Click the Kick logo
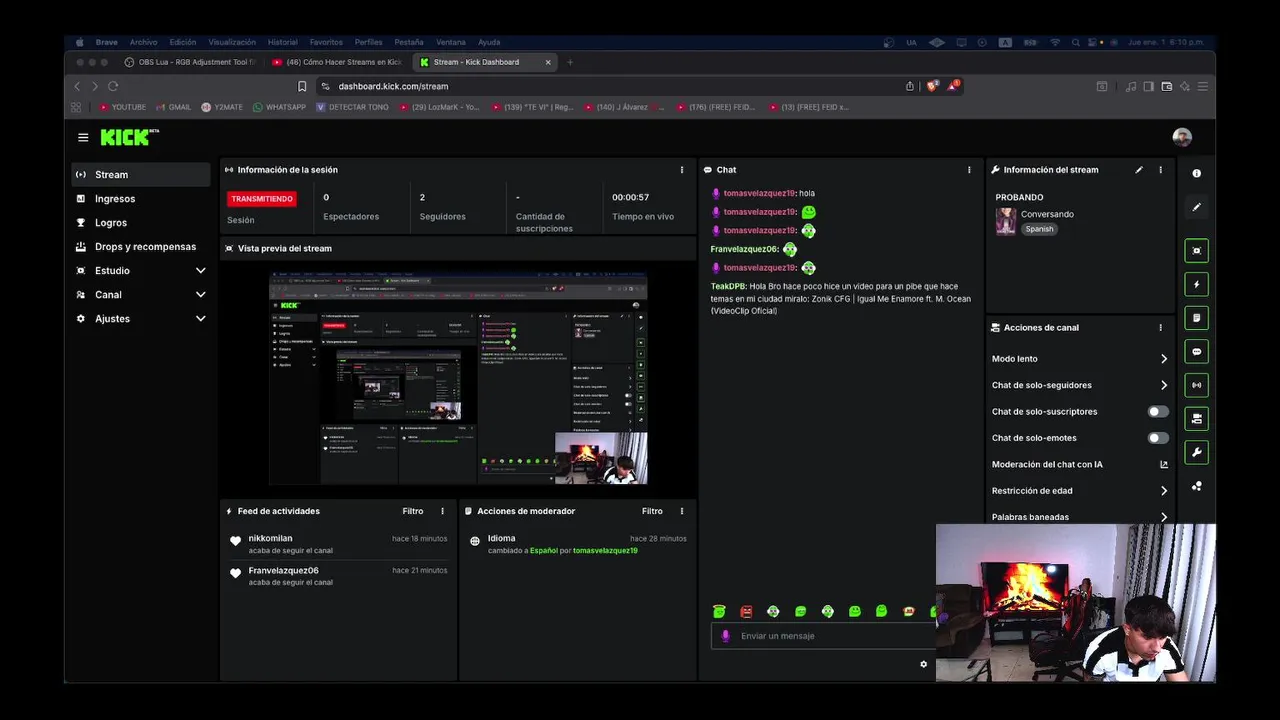 pos(129,137)
